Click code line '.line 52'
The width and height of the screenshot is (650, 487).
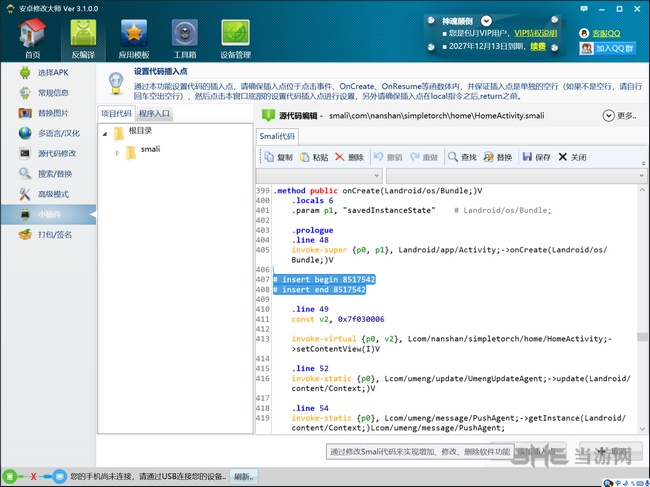pos(310,368)
